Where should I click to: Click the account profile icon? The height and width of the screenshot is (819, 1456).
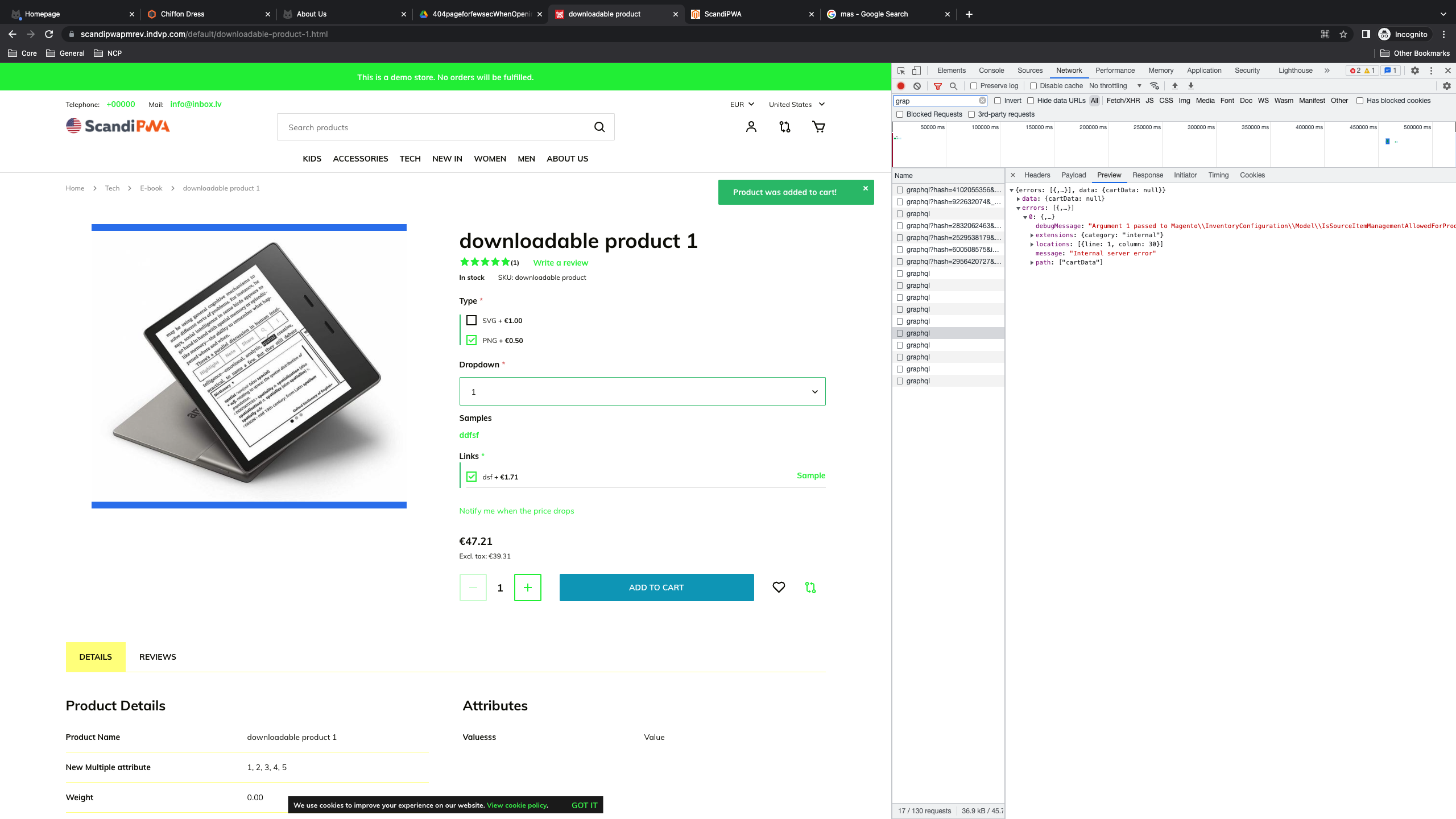pyautogui.click(x=751, y=126)
